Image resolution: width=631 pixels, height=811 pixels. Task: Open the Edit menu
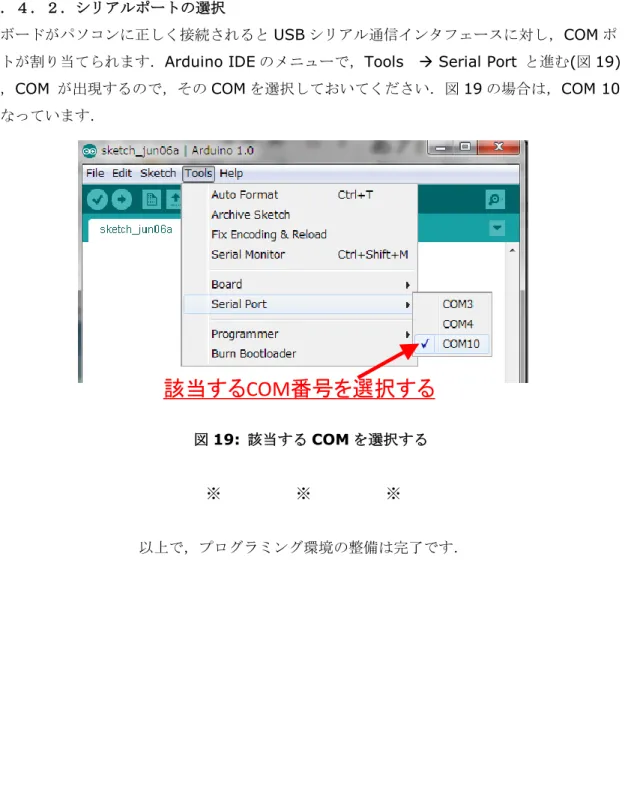(x=122, y=173)
